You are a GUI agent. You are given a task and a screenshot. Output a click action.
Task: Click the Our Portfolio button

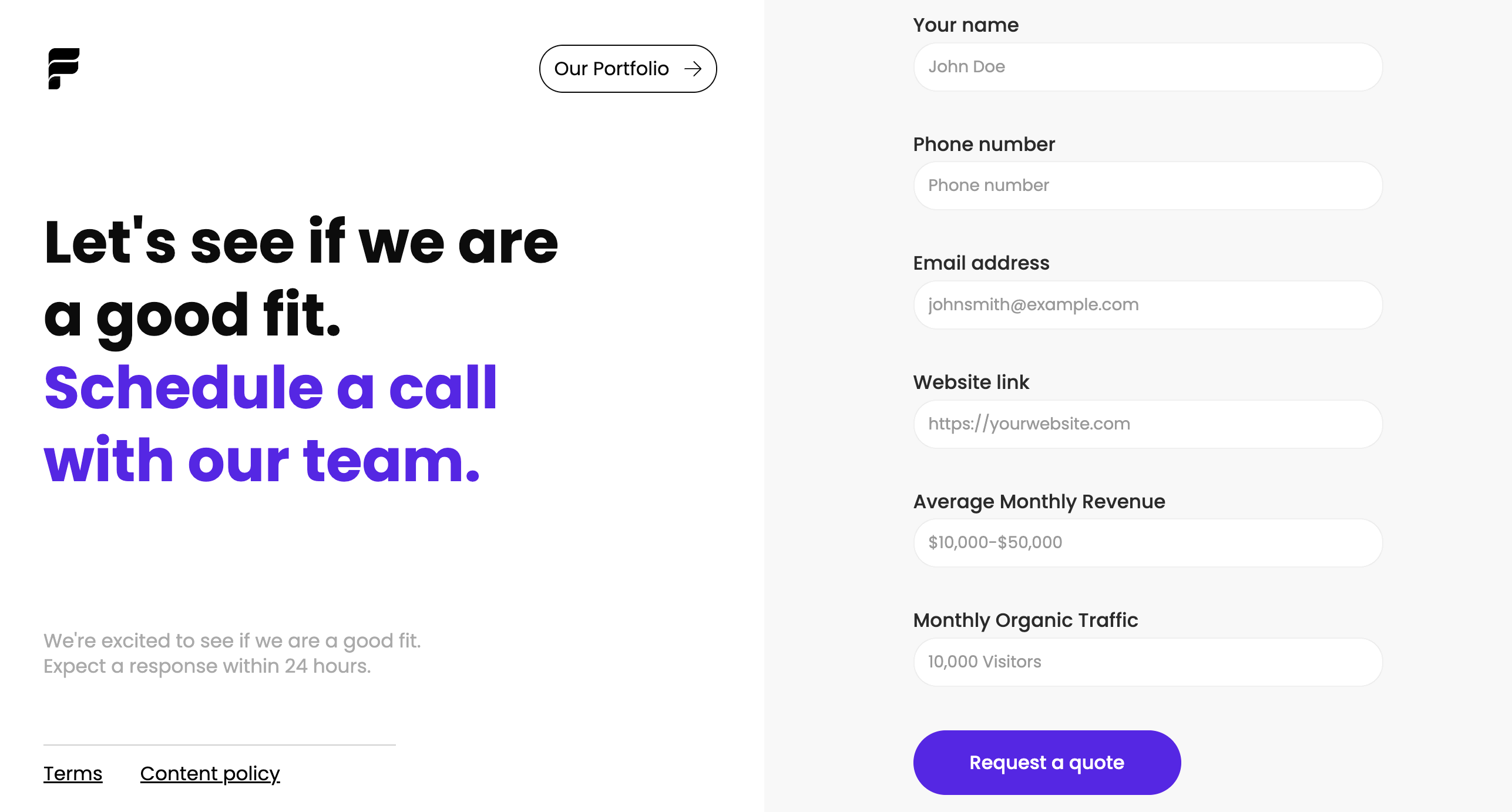pos(628,68)
